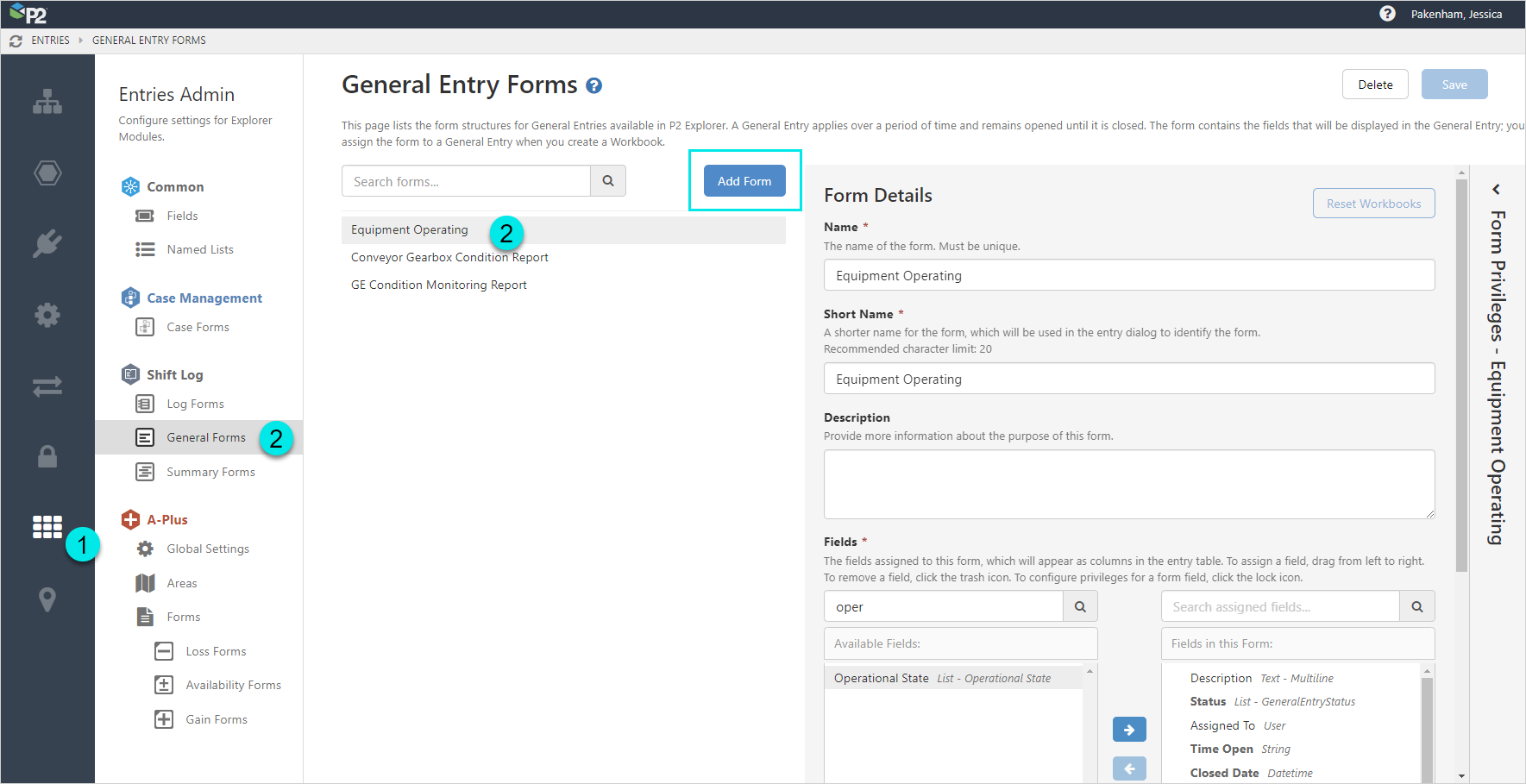Open Named Lists under Common
Image resolution: width=1526 pixels, height=784 pixels.
(200, 249)
